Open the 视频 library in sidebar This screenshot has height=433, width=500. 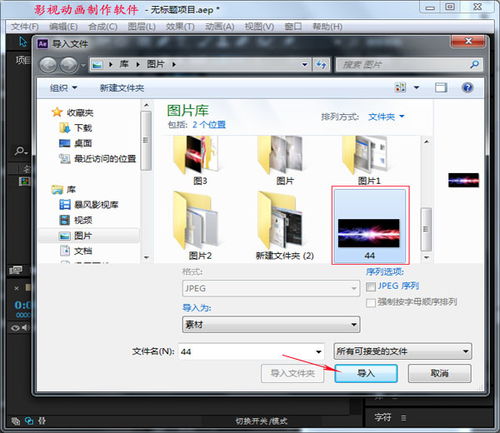tap(75, 220)
